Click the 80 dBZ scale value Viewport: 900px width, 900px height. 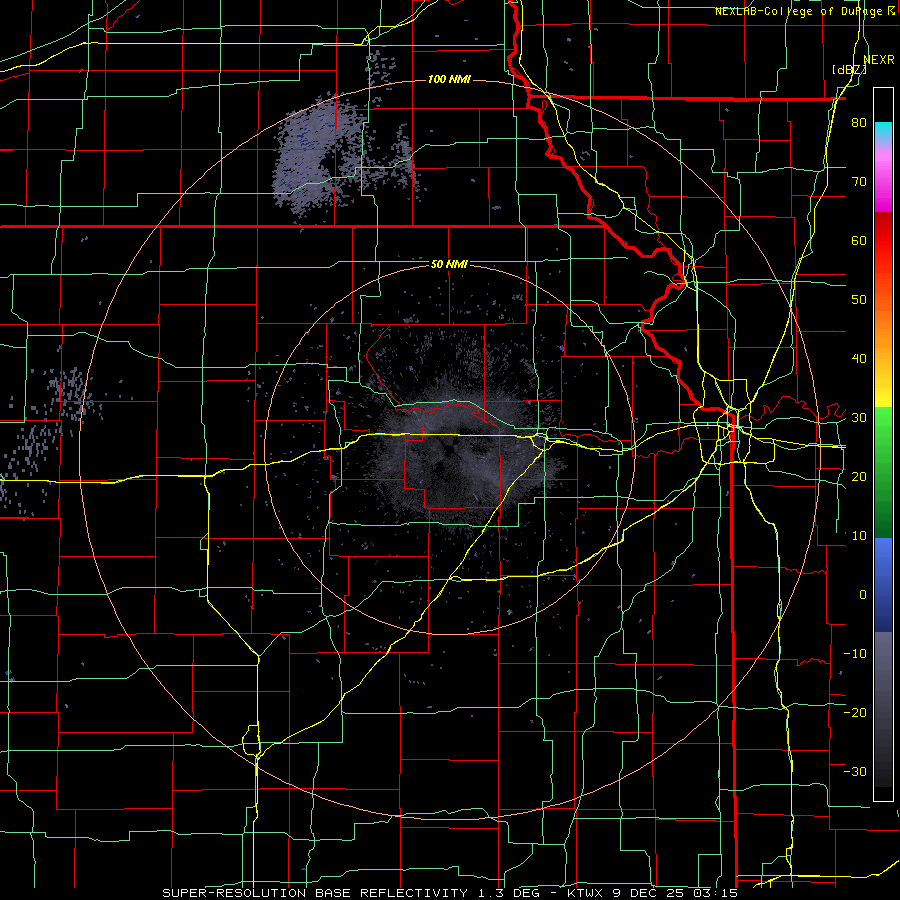(x=859, y=123)
